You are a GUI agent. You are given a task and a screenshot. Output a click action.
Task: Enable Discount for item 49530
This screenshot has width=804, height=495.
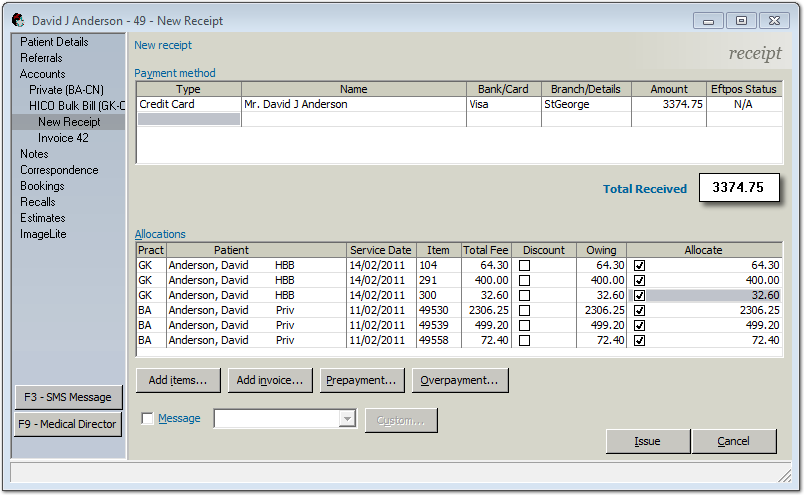[524, 311]
